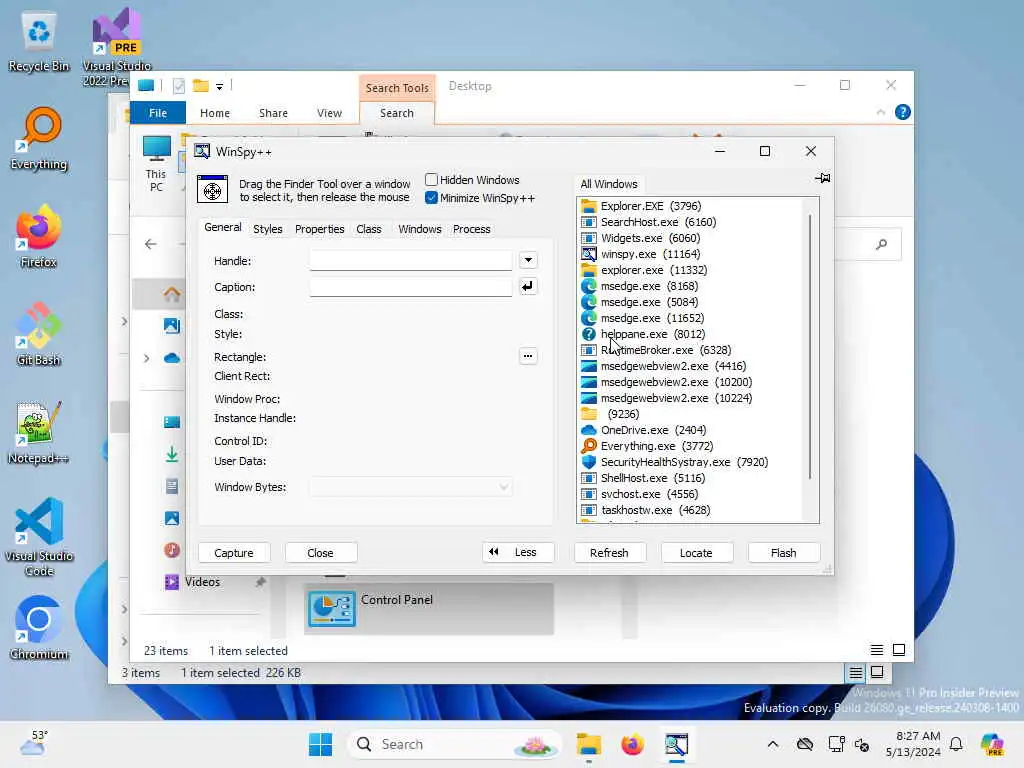Screen dimensions: 1024x768
Task: Select the Notepad++ desktop shortcut
Action: (x=39, y=432)
